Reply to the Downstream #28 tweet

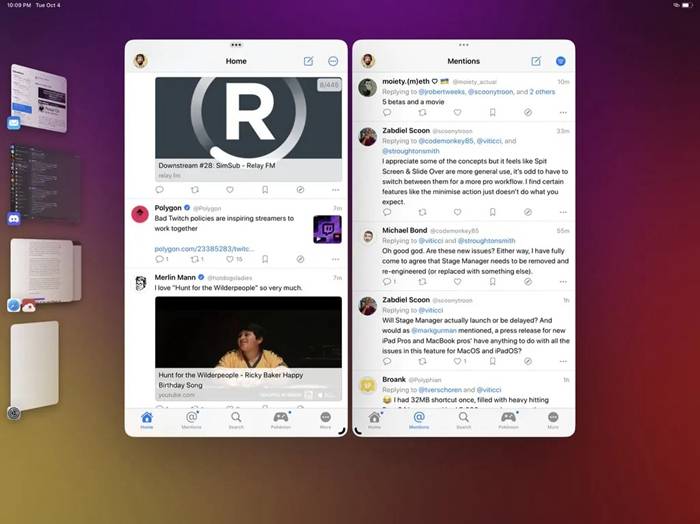(x=159, y=190)
